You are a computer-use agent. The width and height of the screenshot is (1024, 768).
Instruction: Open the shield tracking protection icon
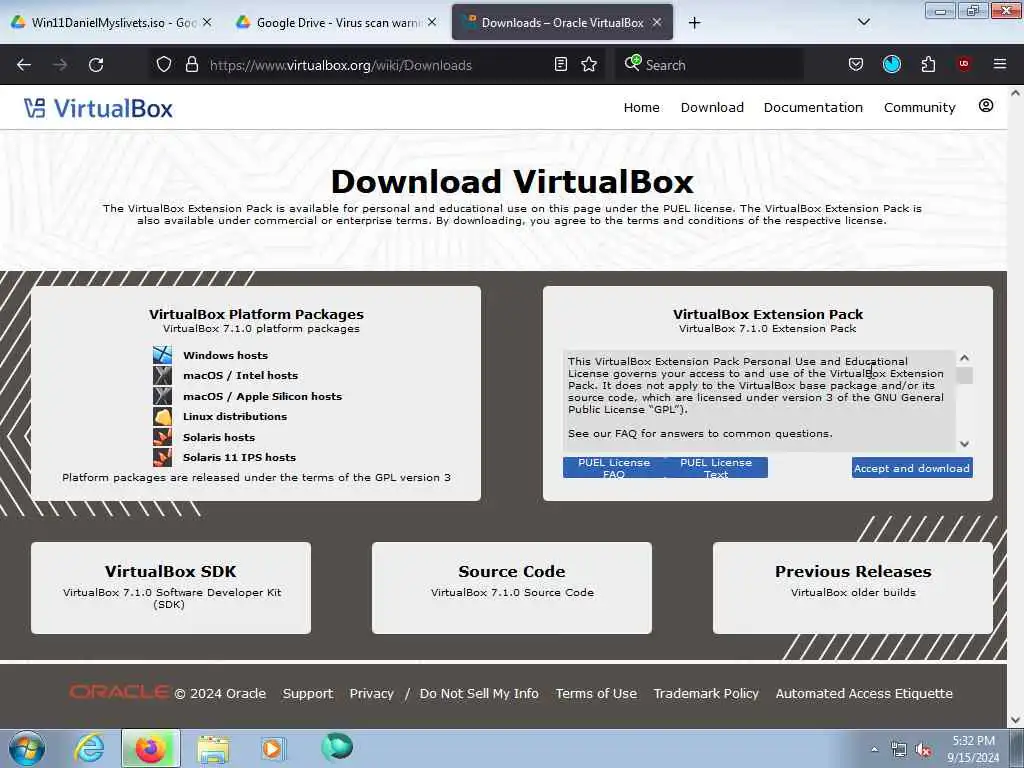164,64
